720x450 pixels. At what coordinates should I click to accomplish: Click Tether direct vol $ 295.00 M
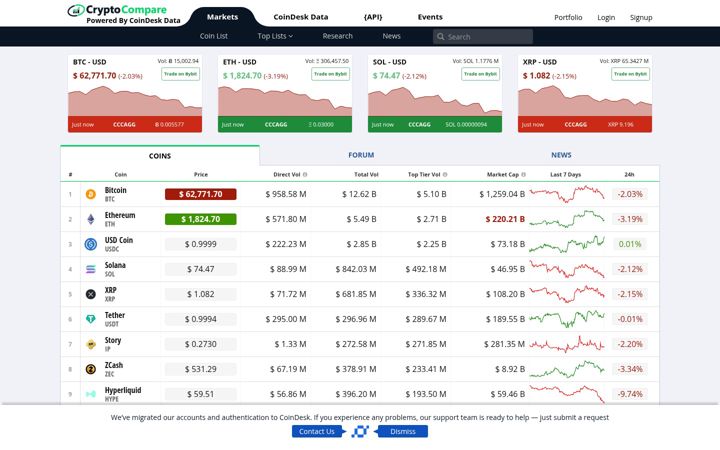[286, 319]
